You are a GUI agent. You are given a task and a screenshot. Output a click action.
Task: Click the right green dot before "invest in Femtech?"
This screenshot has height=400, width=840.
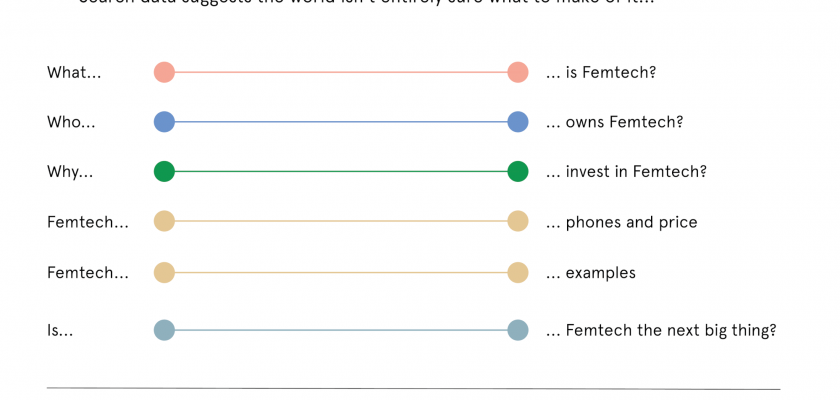tap(517, 172)
